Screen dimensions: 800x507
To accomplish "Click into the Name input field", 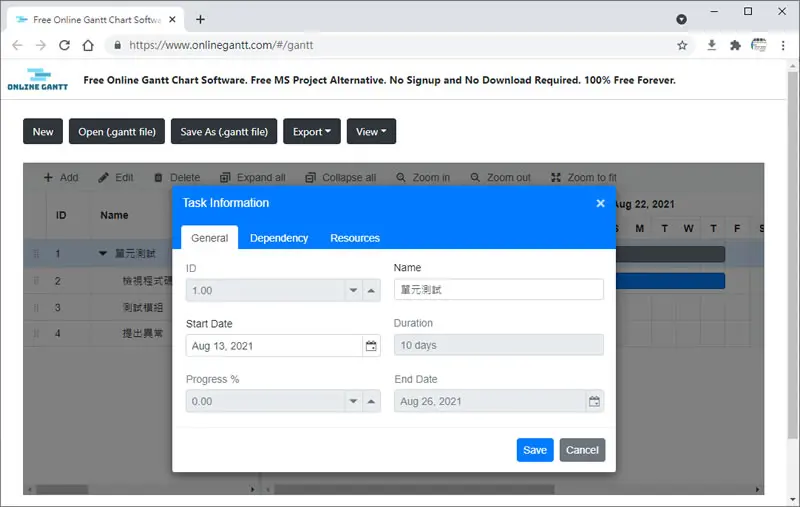I will (498, 290).
